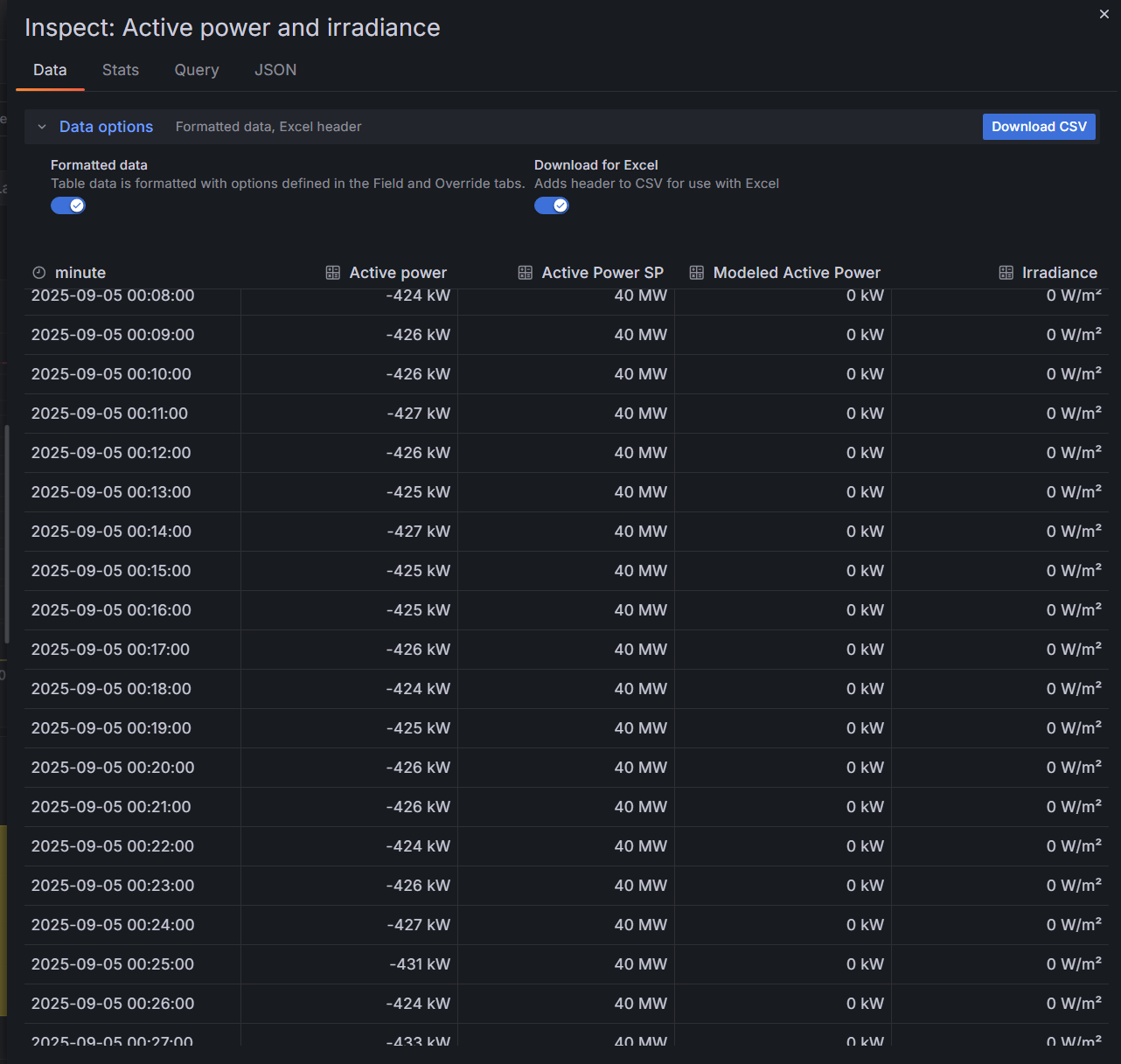Click -427 kW in the 00:11:00 row
This screenshot has height=1064, width=1121.
pos(418,414)
